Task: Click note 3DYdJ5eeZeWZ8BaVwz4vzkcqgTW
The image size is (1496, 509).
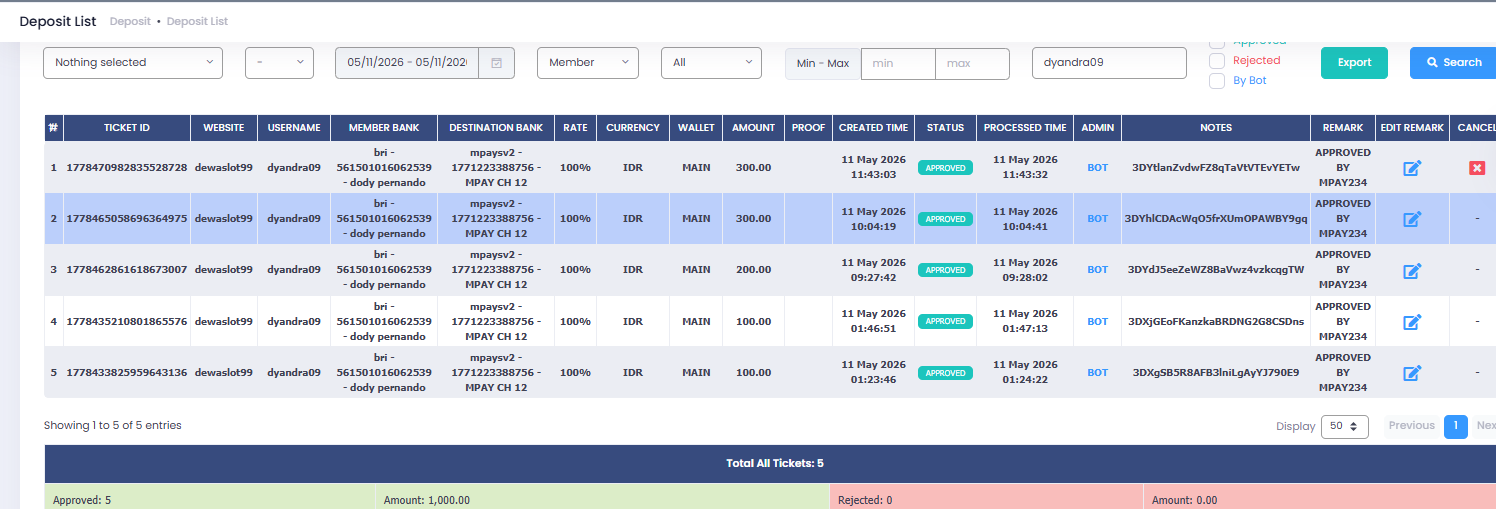Action: point(1216,270)
